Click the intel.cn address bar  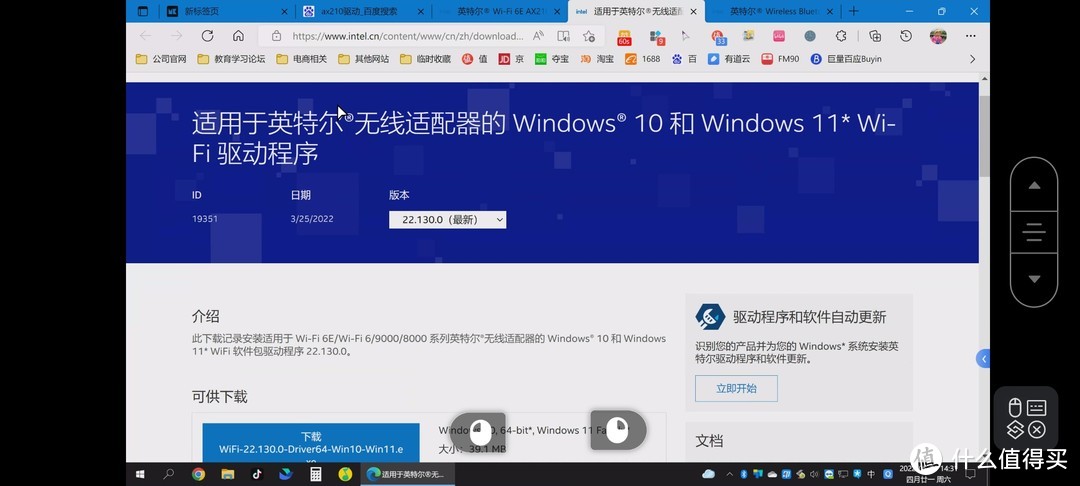point(407,36)
